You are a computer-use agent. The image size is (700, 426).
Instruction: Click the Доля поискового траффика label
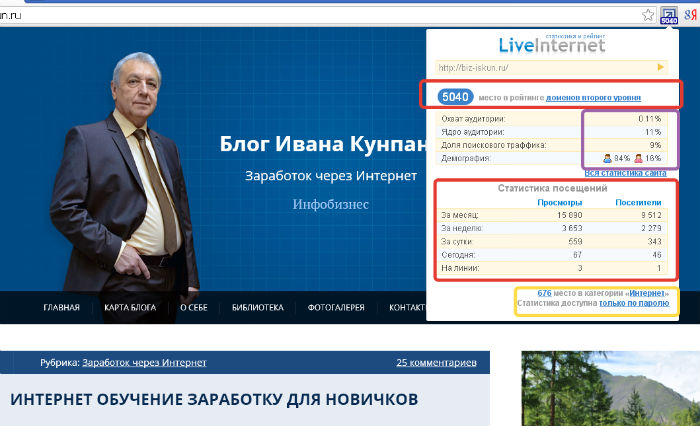click(493, 145)
